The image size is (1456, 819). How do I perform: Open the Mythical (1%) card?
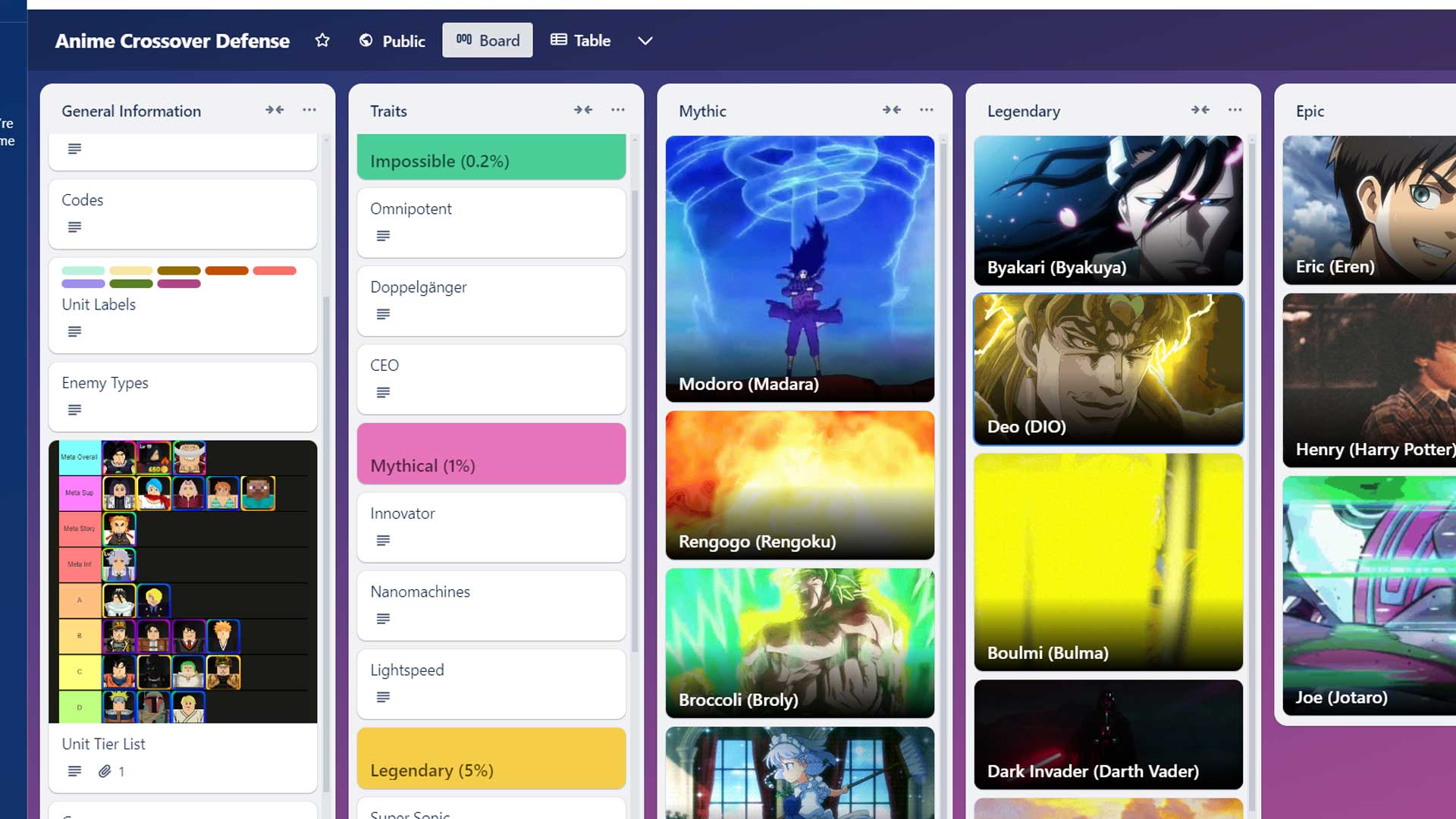tap(491, 453)
